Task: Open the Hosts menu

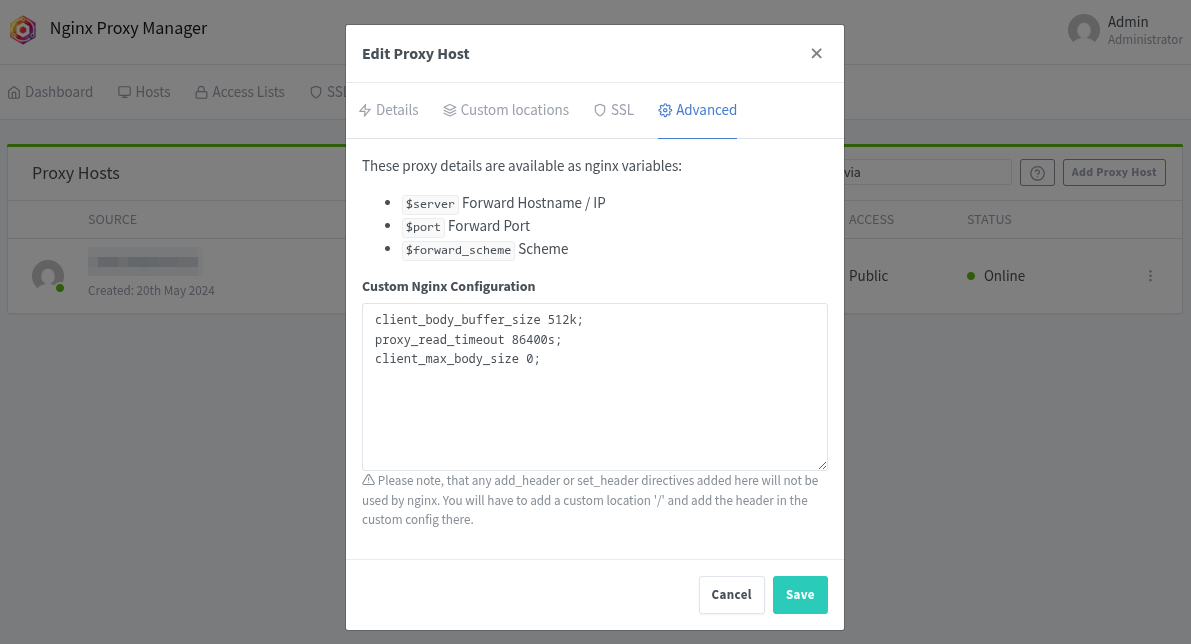Action: [144, 92]
